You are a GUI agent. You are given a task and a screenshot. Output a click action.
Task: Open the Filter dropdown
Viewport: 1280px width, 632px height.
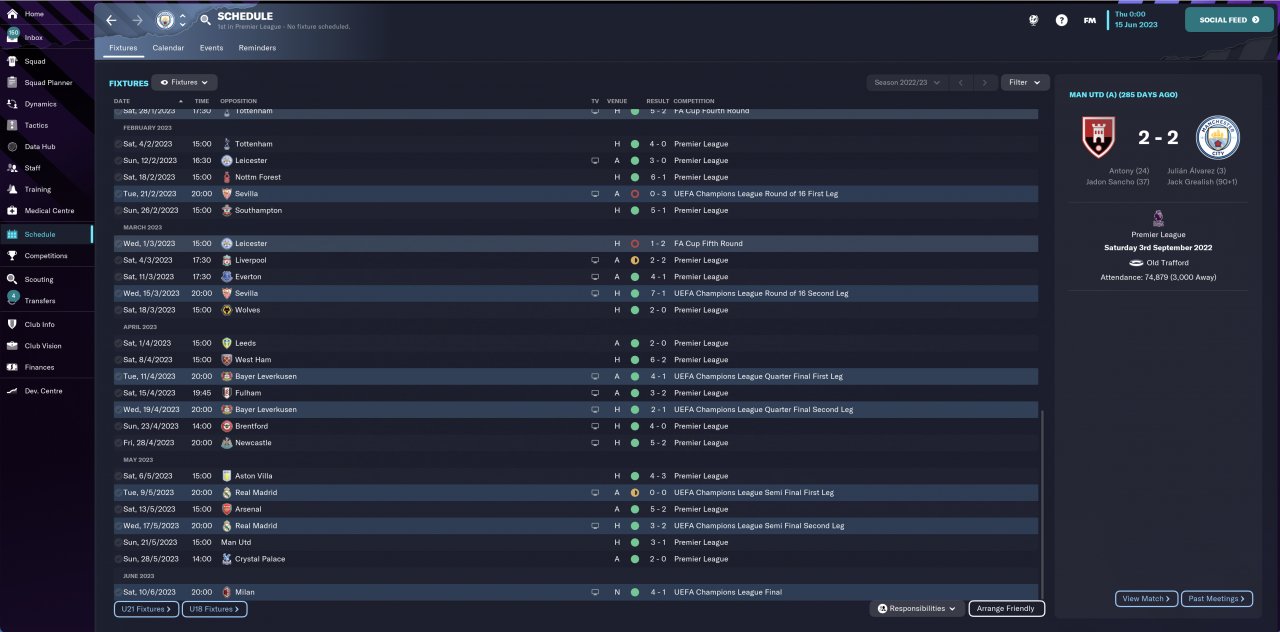coord(1024,83)
